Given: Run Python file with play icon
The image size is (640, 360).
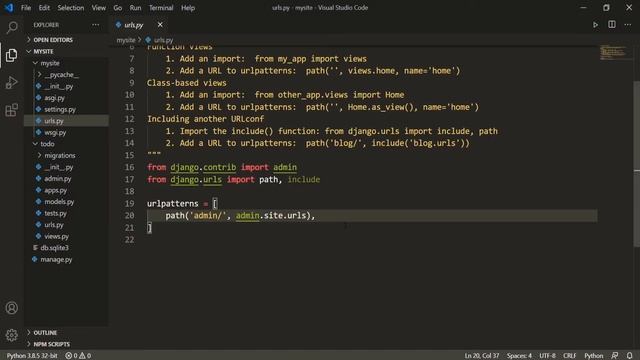Looking at the screenshot, I should tap(596, 25).
